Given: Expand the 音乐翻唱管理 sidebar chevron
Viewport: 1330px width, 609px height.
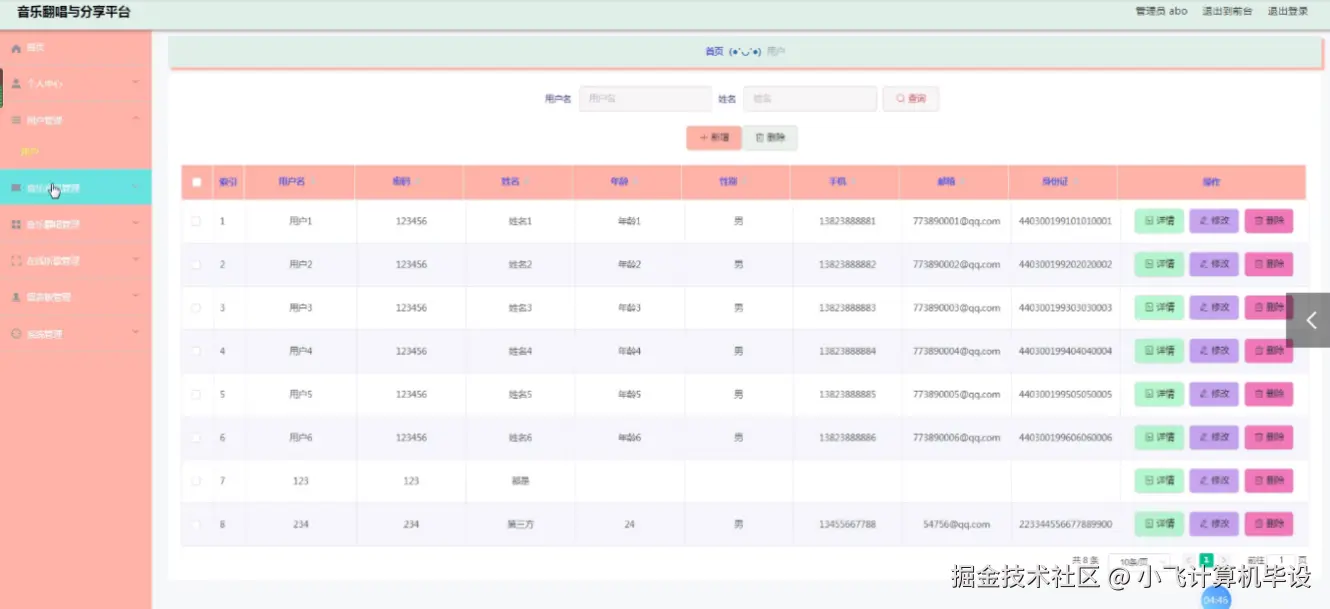Looking at the screenshot, I should [136, 224].
